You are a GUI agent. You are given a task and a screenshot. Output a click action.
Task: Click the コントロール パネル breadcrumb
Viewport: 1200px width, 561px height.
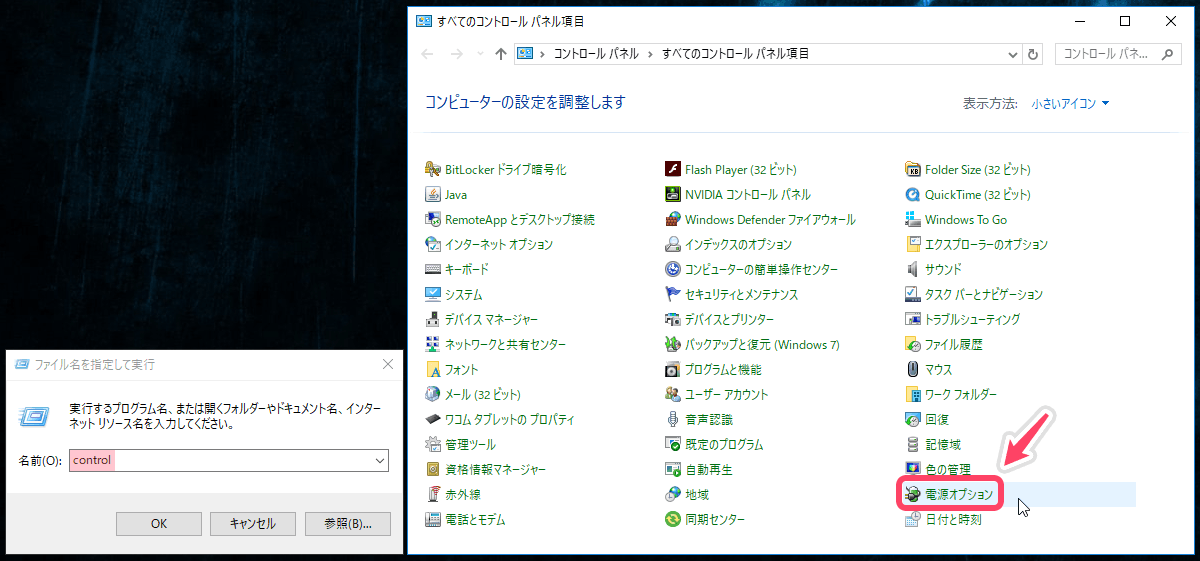coord(596,54)
